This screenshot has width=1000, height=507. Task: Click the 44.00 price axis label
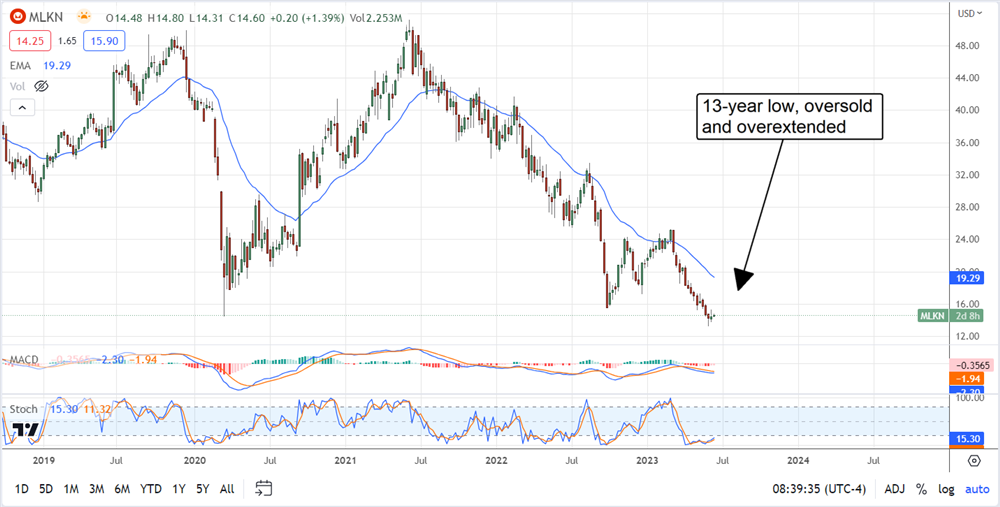(966, 78)
